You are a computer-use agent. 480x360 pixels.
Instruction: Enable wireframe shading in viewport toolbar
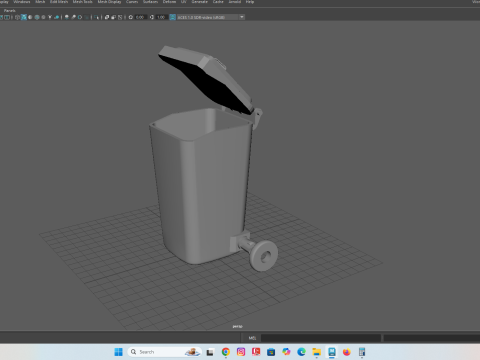(x=17, y=17)
